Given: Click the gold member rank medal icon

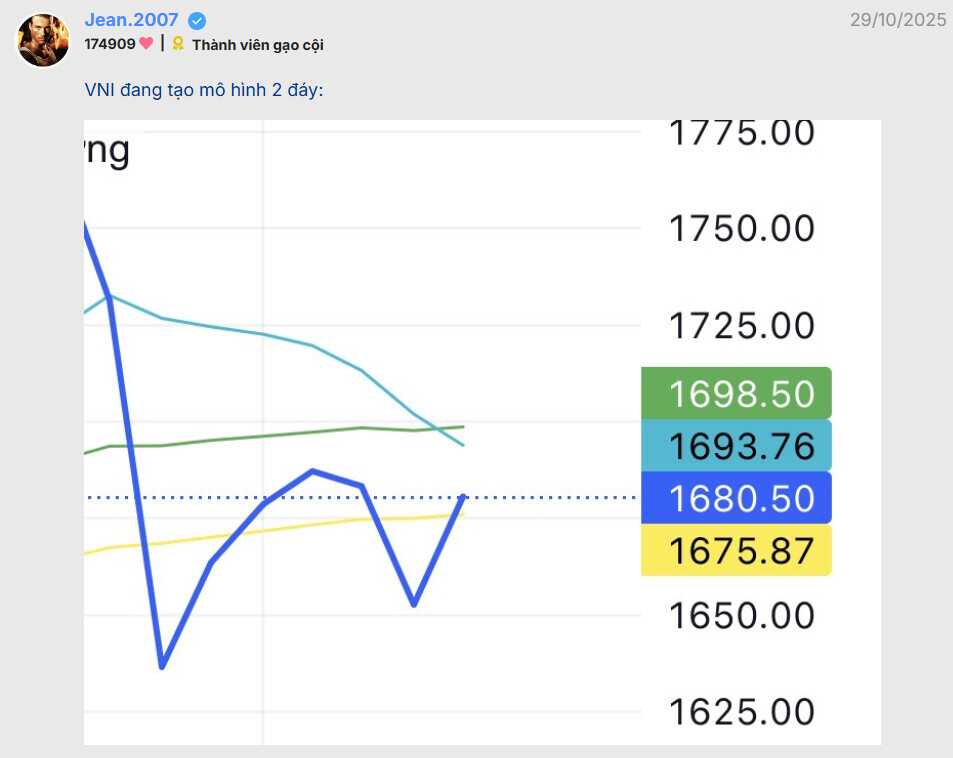Looking at the screenshot, I should pos(178,44).
